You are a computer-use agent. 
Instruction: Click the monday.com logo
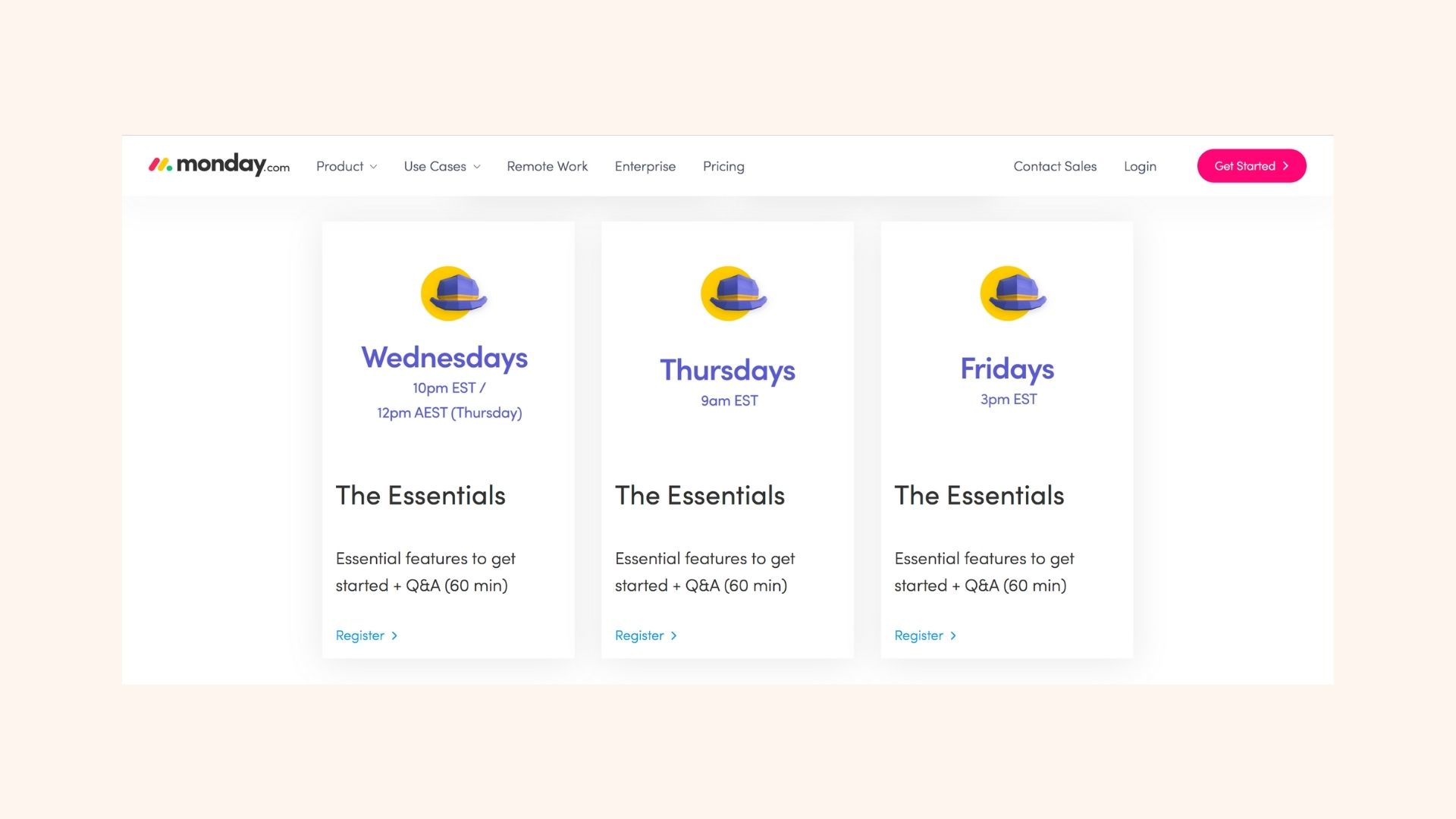219,165
